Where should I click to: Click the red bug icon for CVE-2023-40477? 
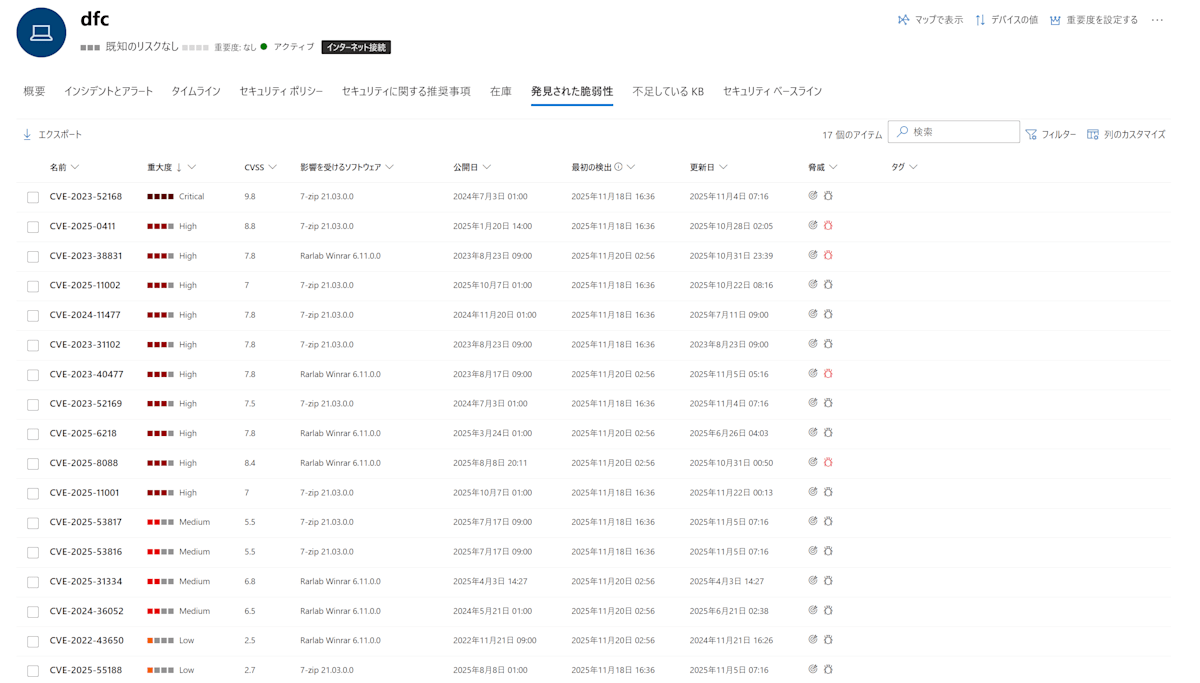click(828, 374)
